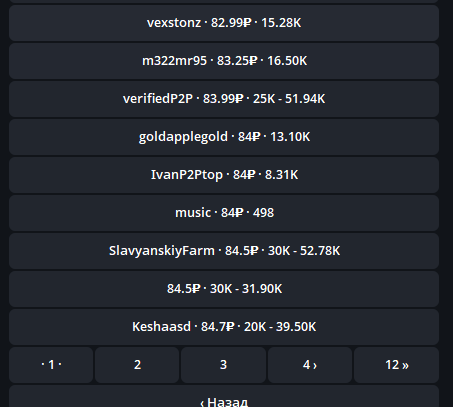
Task: Select Keshaasd offer at 84.7₽
Action: click(224, 327)
